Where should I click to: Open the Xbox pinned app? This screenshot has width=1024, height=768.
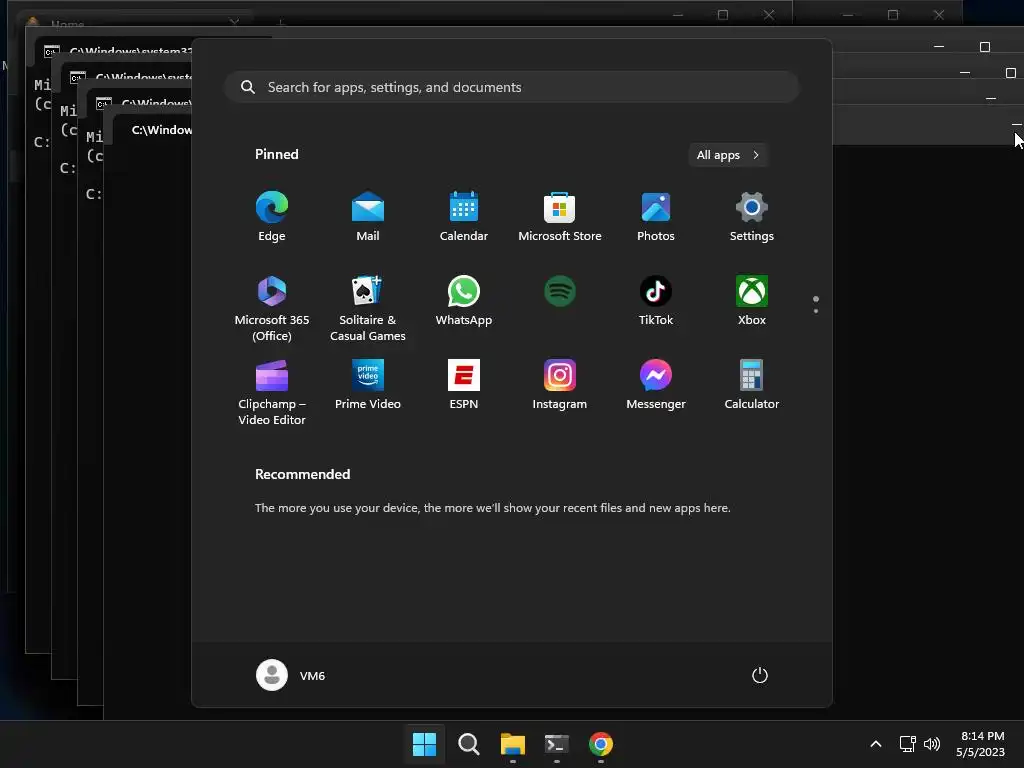click(x=752, y=301)
